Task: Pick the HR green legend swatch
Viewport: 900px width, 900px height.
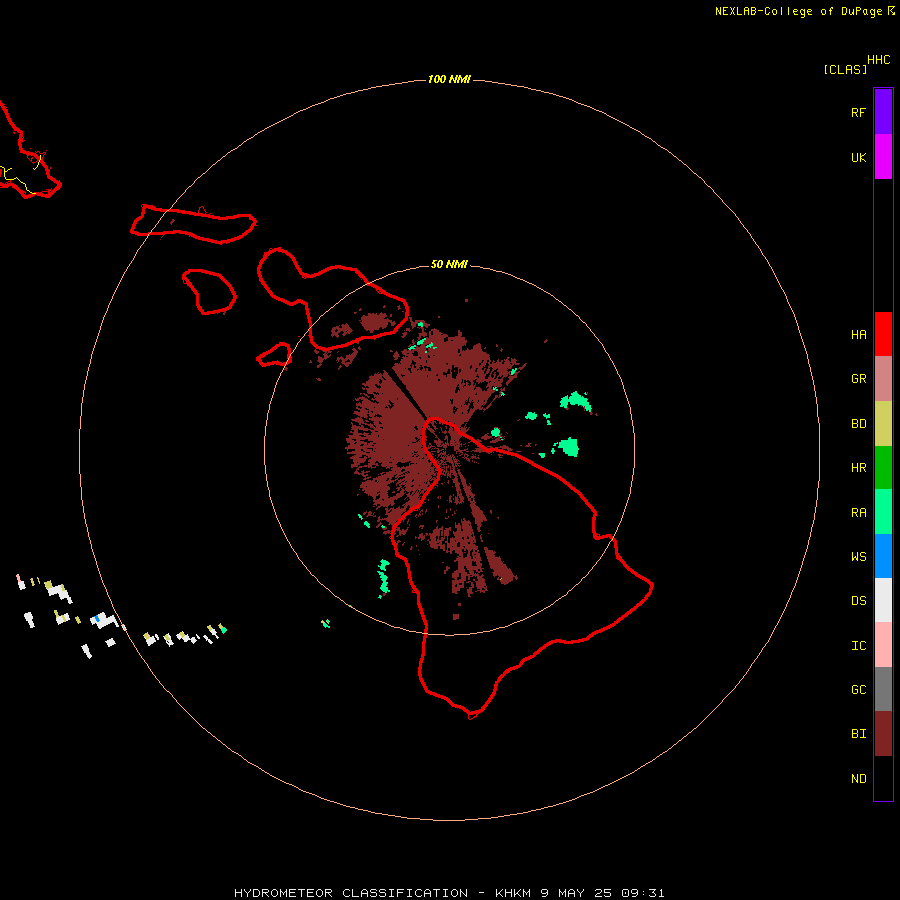Action: (x=883, y=468)
